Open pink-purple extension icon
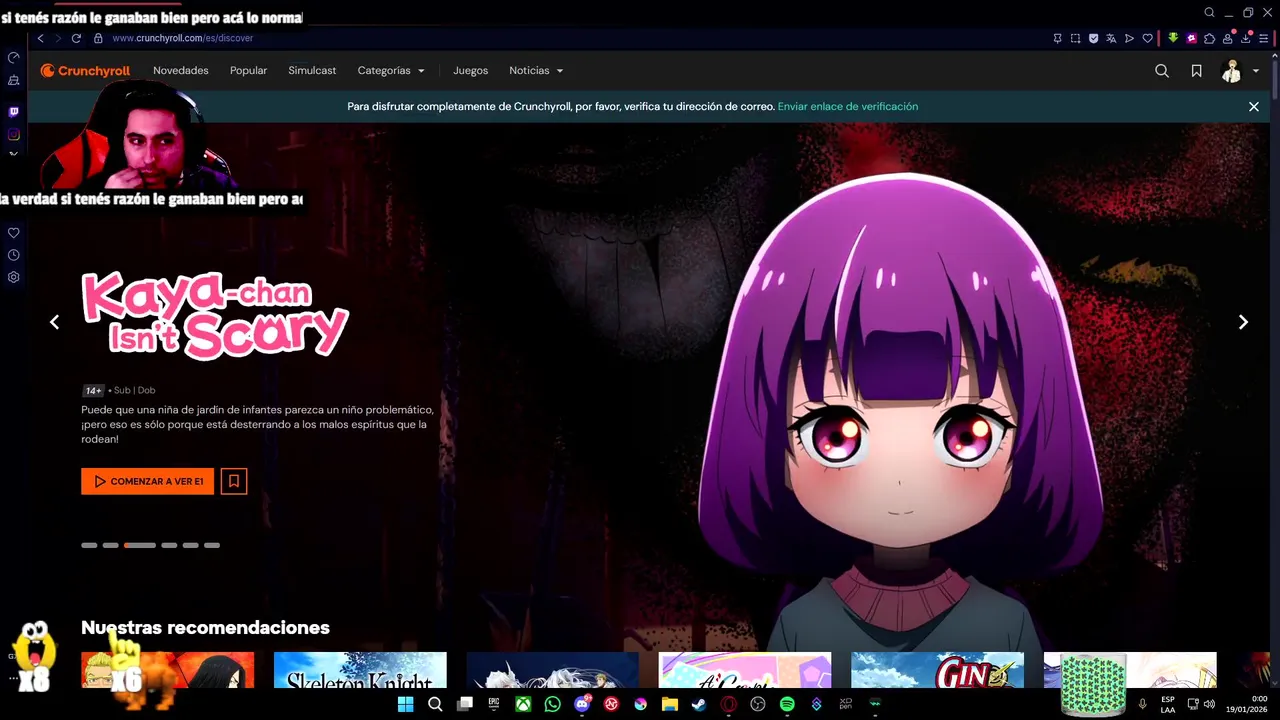Screen dimensions: 1280x720 click(x=1192, y=38)
